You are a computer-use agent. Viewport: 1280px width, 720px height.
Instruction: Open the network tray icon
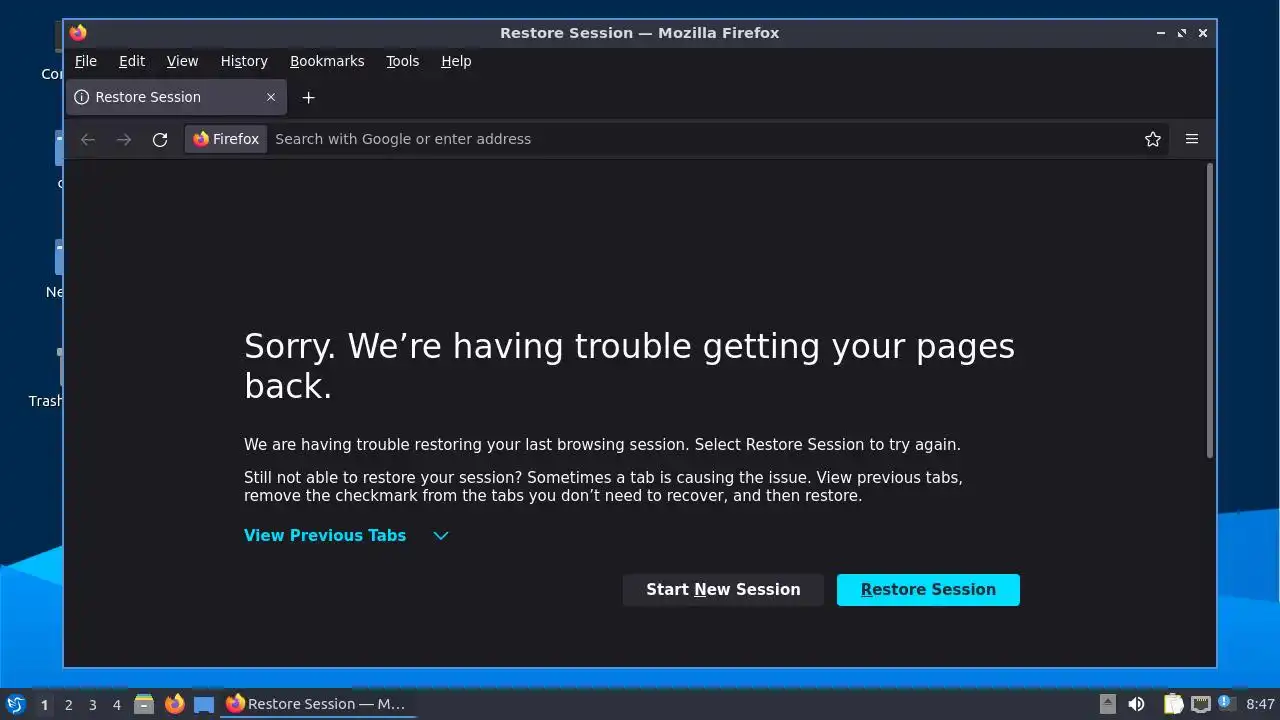click(1200, 704)
